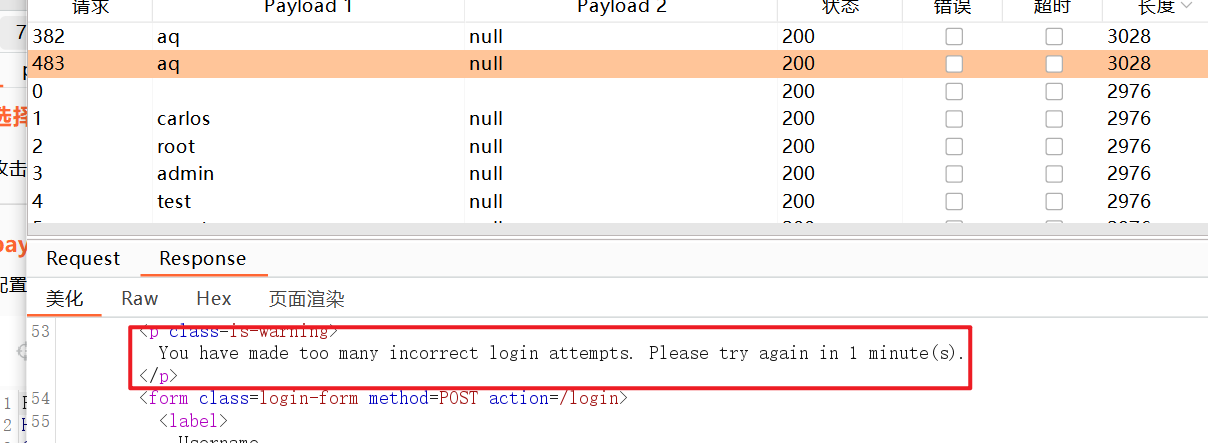Tick 超时 checkbox in carlos row
This screenshot has height=443, width=1208.
(1054, 119)
